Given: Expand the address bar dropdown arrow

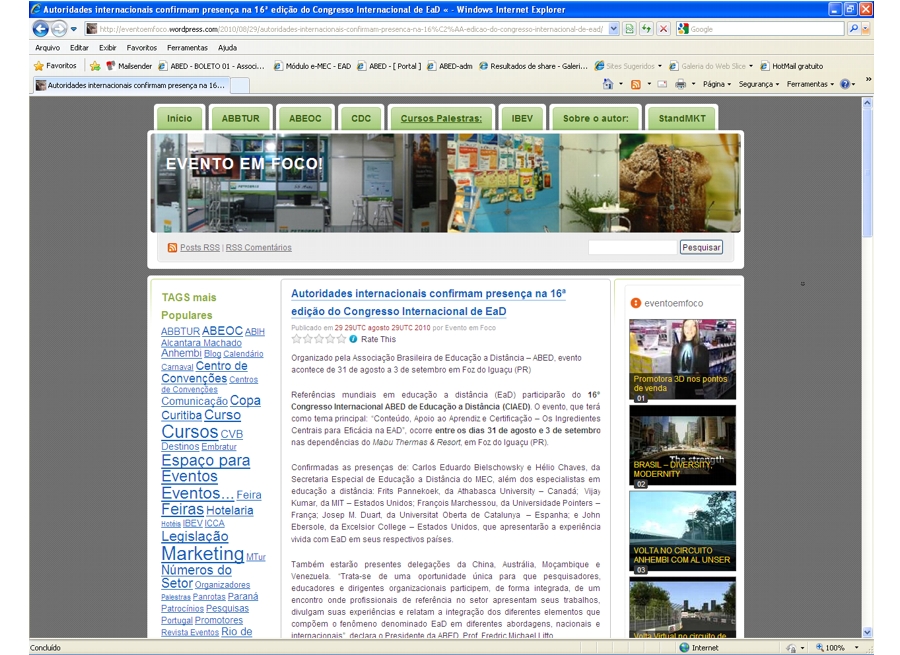Looking at the screenshot, I should click(x=614, y=29).
